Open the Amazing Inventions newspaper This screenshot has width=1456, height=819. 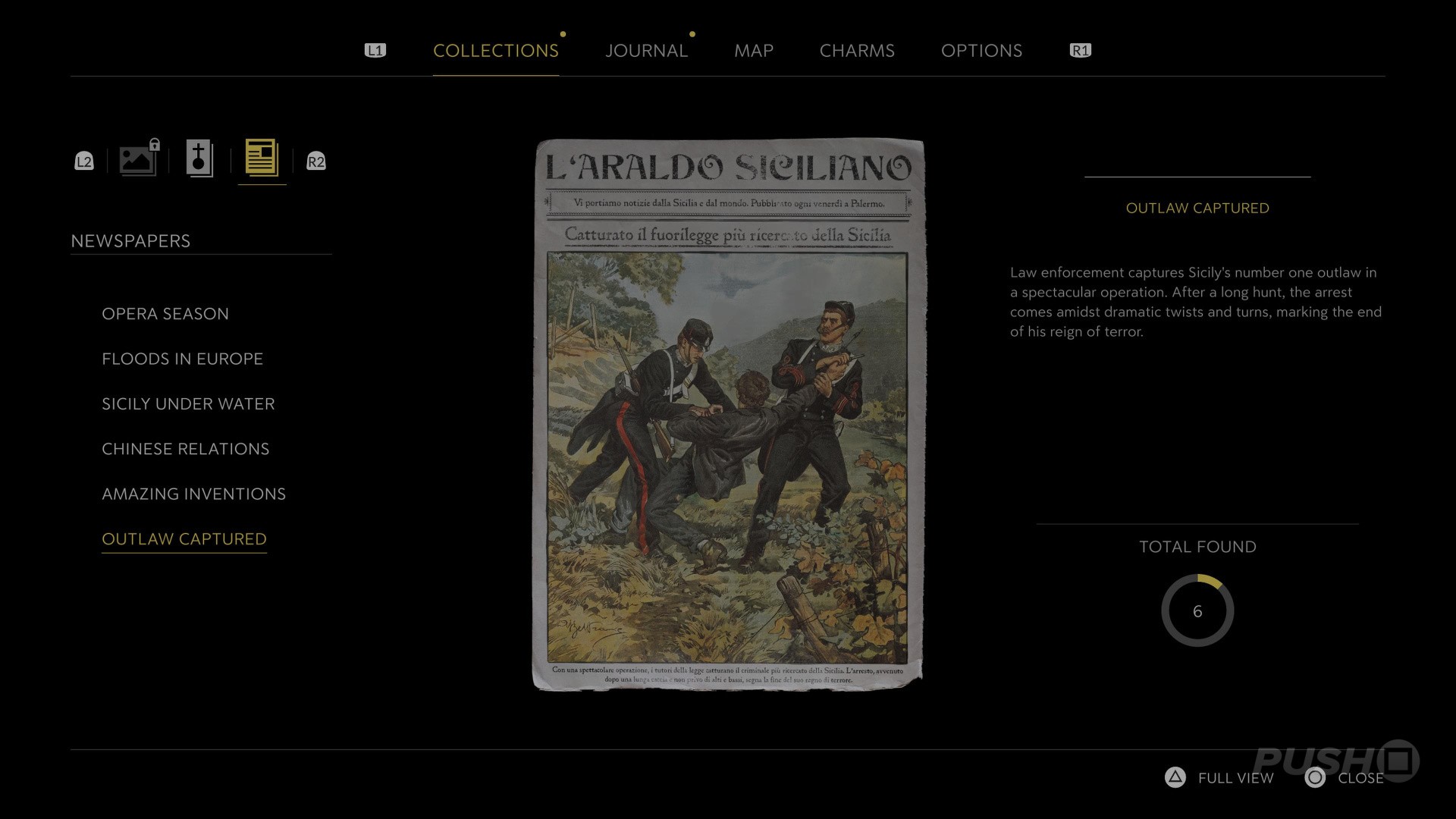(x=194, y=494)
